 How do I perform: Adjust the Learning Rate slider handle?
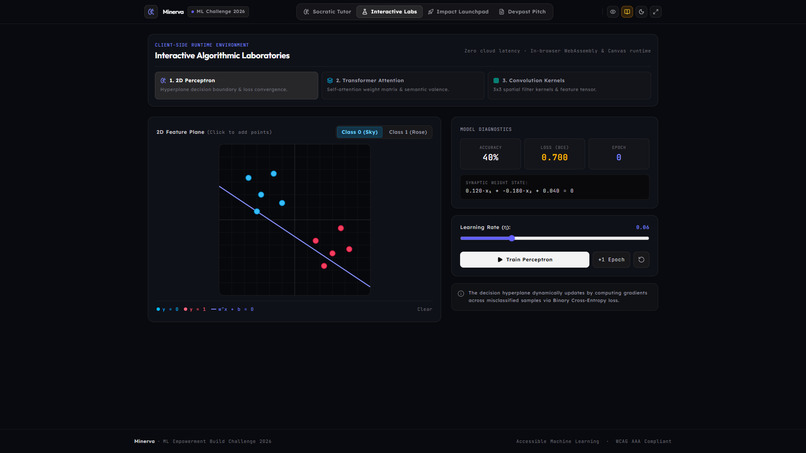[511, 238]
